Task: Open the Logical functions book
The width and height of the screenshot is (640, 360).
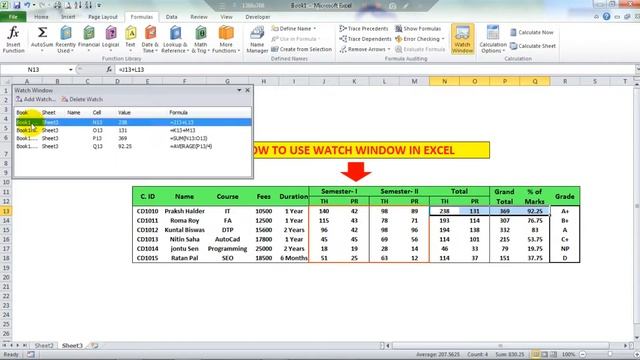Action: coord(110,39)
